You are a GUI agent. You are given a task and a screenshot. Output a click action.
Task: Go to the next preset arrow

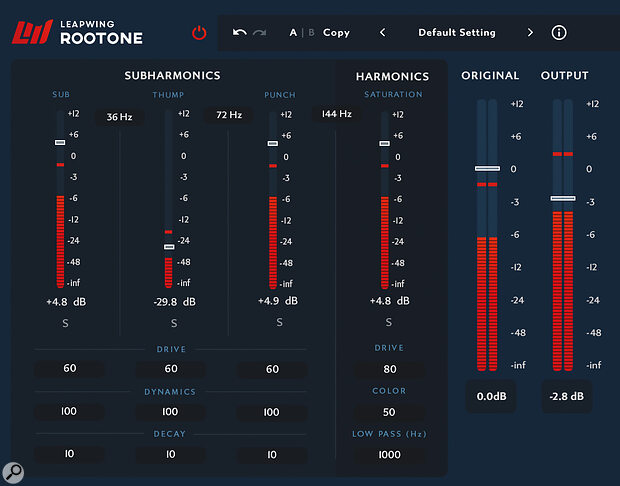click(530, 33)
